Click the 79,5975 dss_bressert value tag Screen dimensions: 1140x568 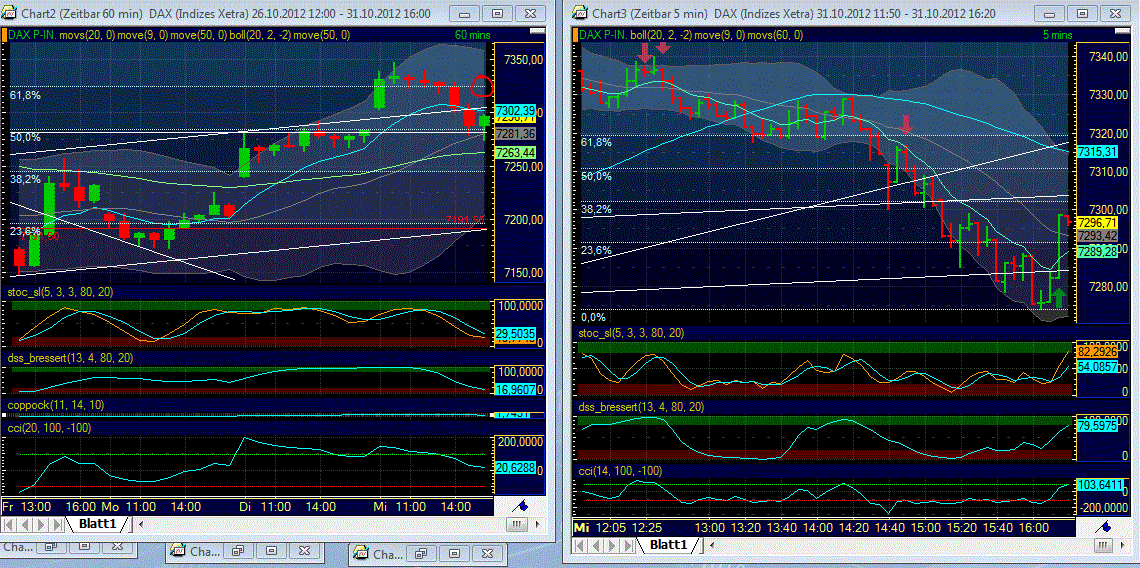(x=1096, y=425)
